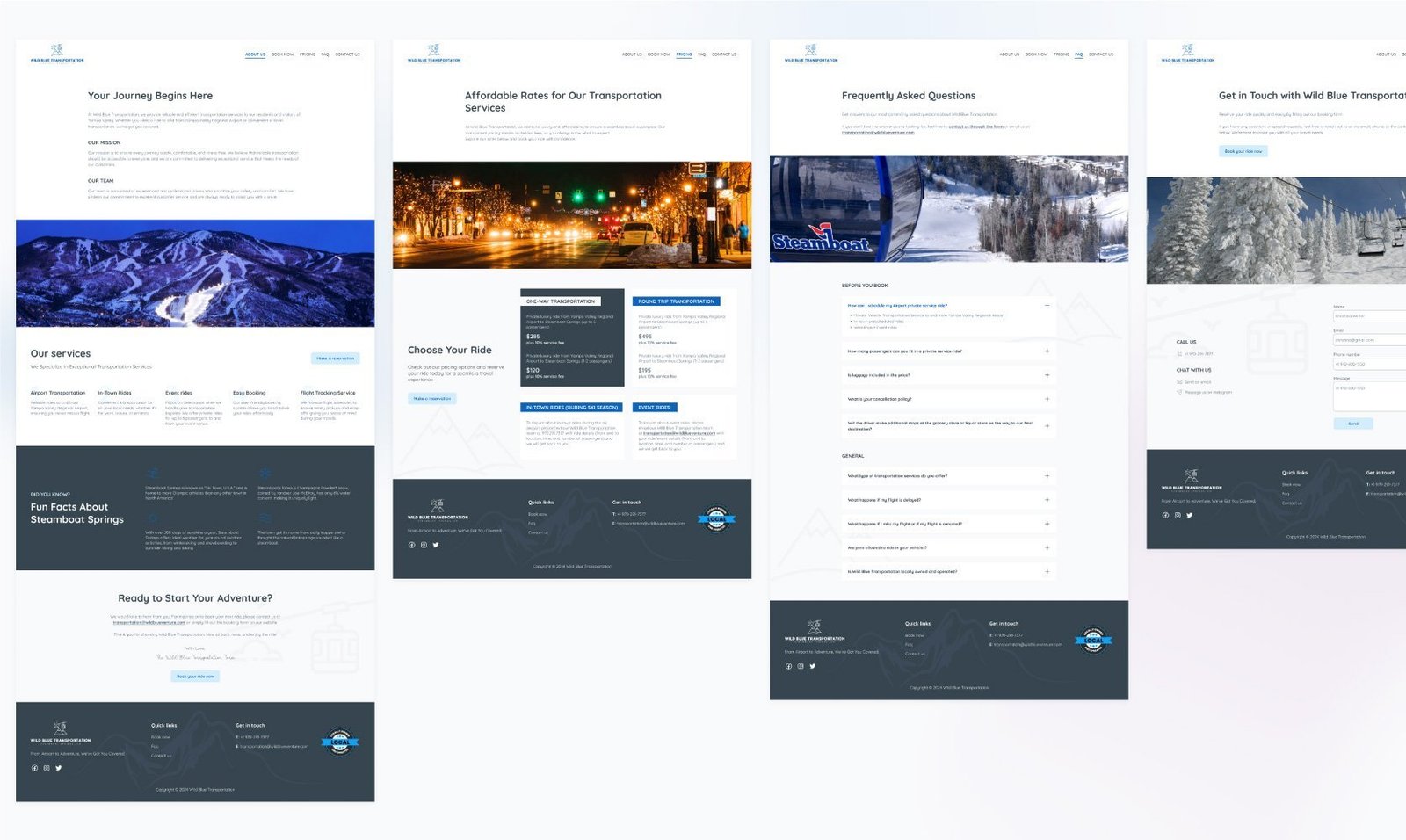This screenshot has width=1406, height=840.
Task: Expand the grocery store additional stops question
Action: pyautogui.click(x=1047, y=425)
